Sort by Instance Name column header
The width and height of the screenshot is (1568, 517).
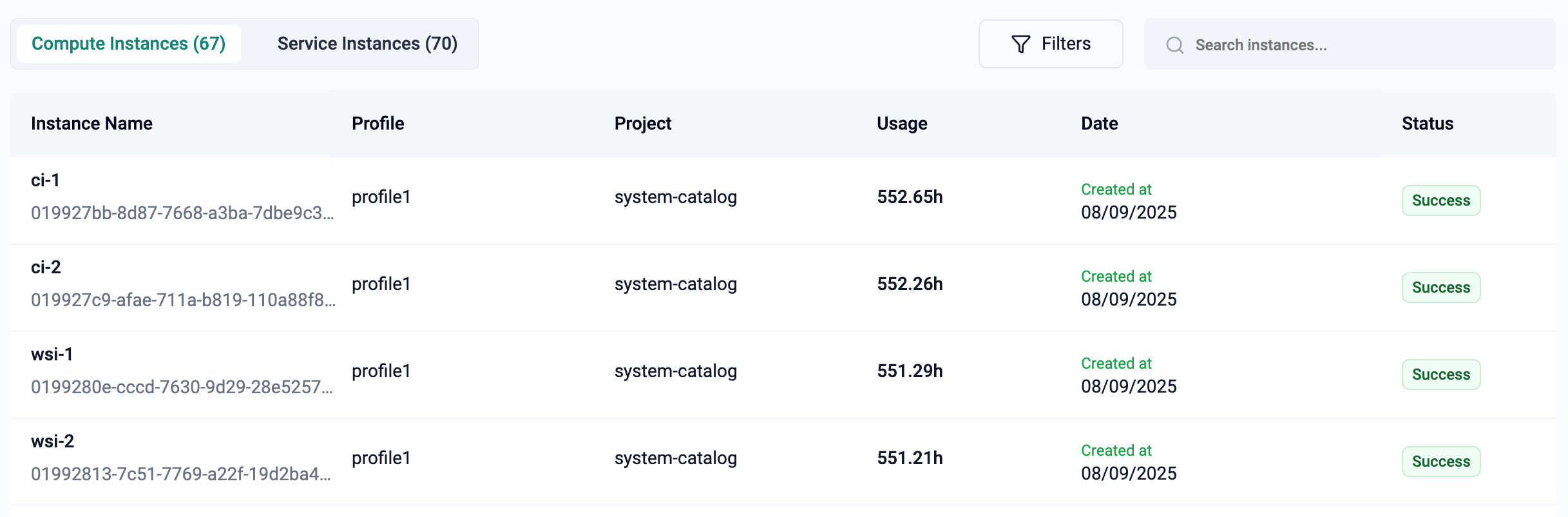point(91,124)
